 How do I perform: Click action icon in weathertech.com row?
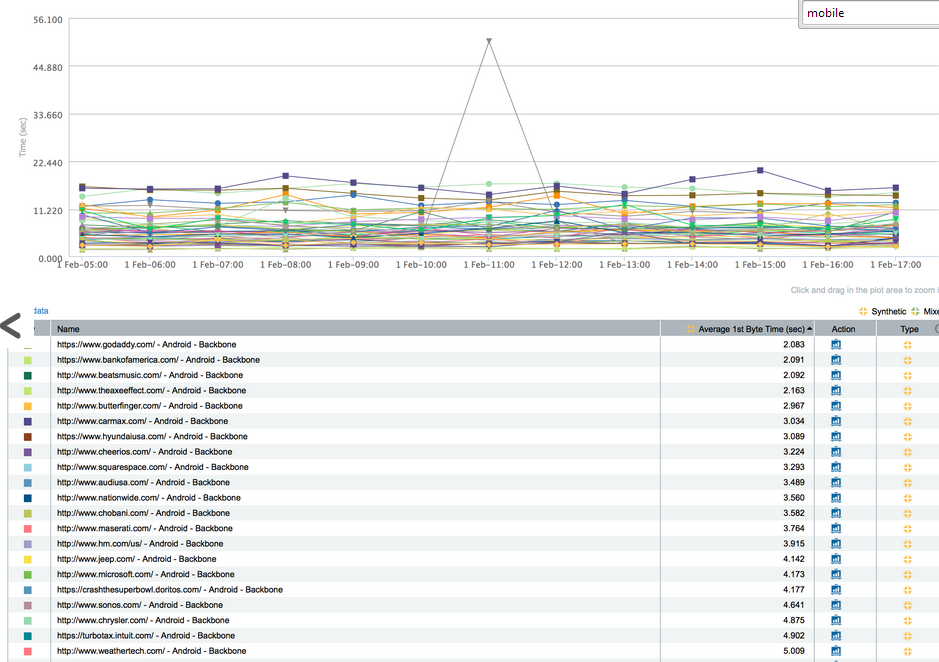[836, 651]
